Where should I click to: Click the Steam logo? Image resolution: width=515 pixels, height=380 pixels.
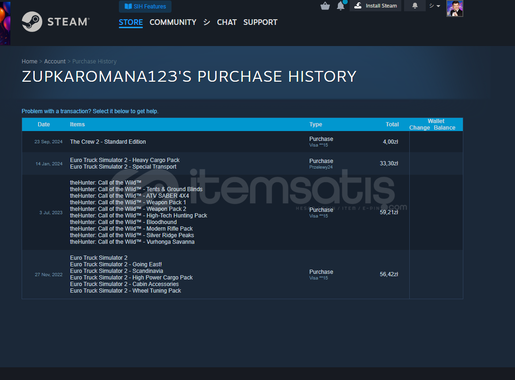56,22
